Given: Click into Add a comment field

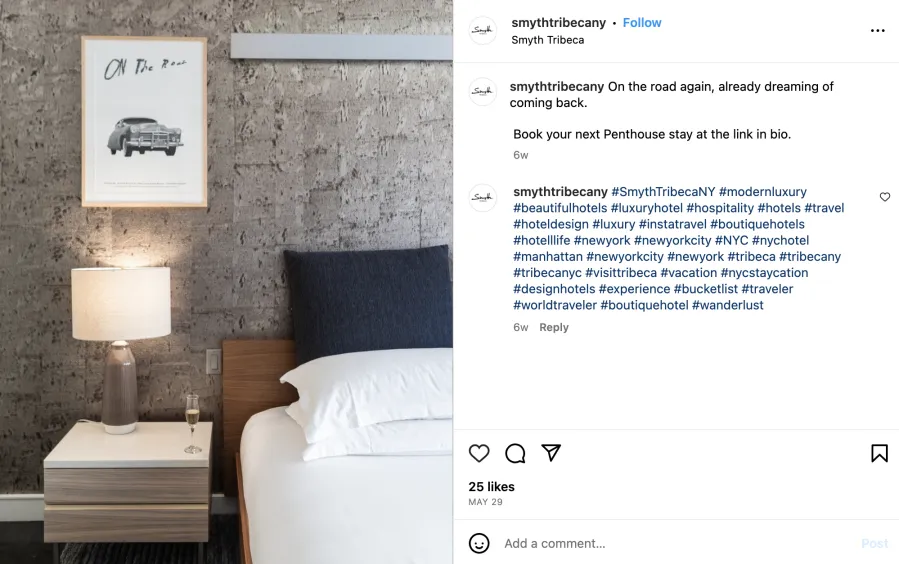Looking at the screenshot, I should pos(677,543).
